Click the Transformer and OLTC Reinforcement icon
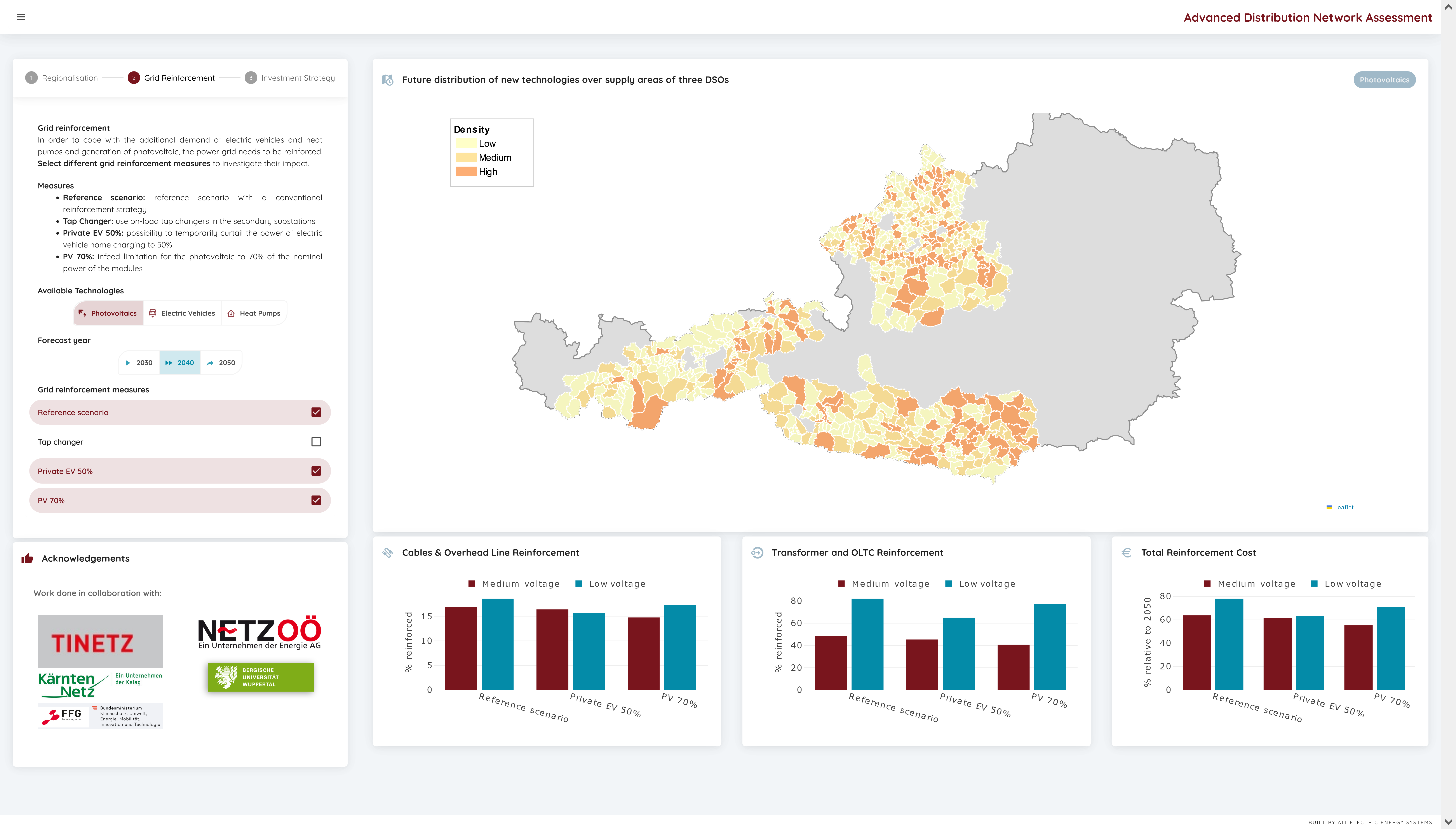Screen dimensions: 1456x829 [x=757, y=552]
